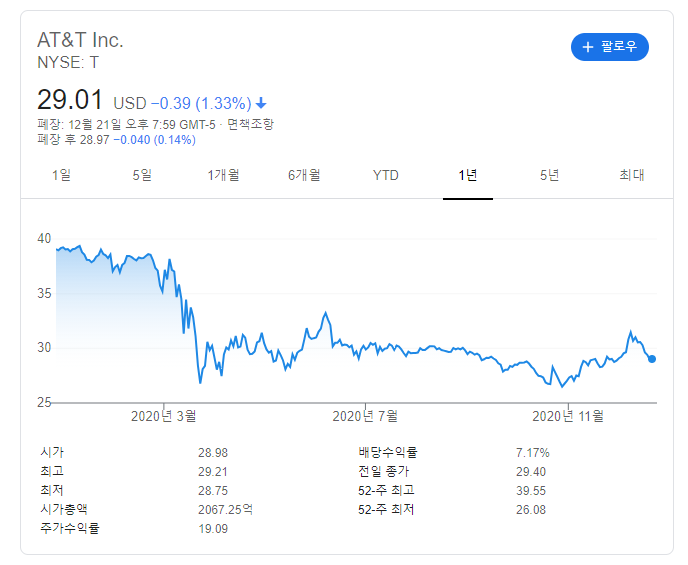Click the 2020년 11월 axis label
Viewport: 688px width, 565px height.
tap(568, 416)
